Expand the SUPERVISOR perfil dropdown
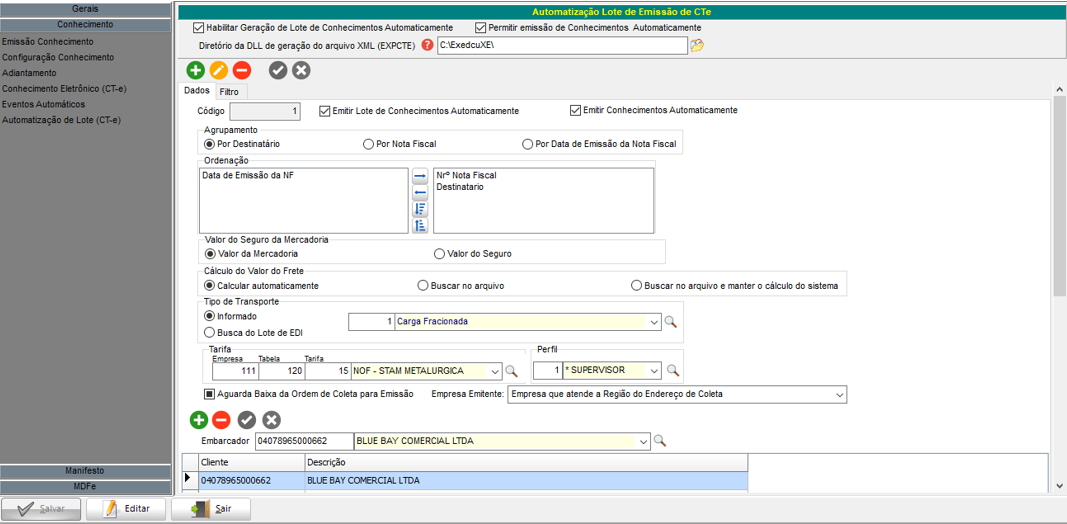 point(654,371)
